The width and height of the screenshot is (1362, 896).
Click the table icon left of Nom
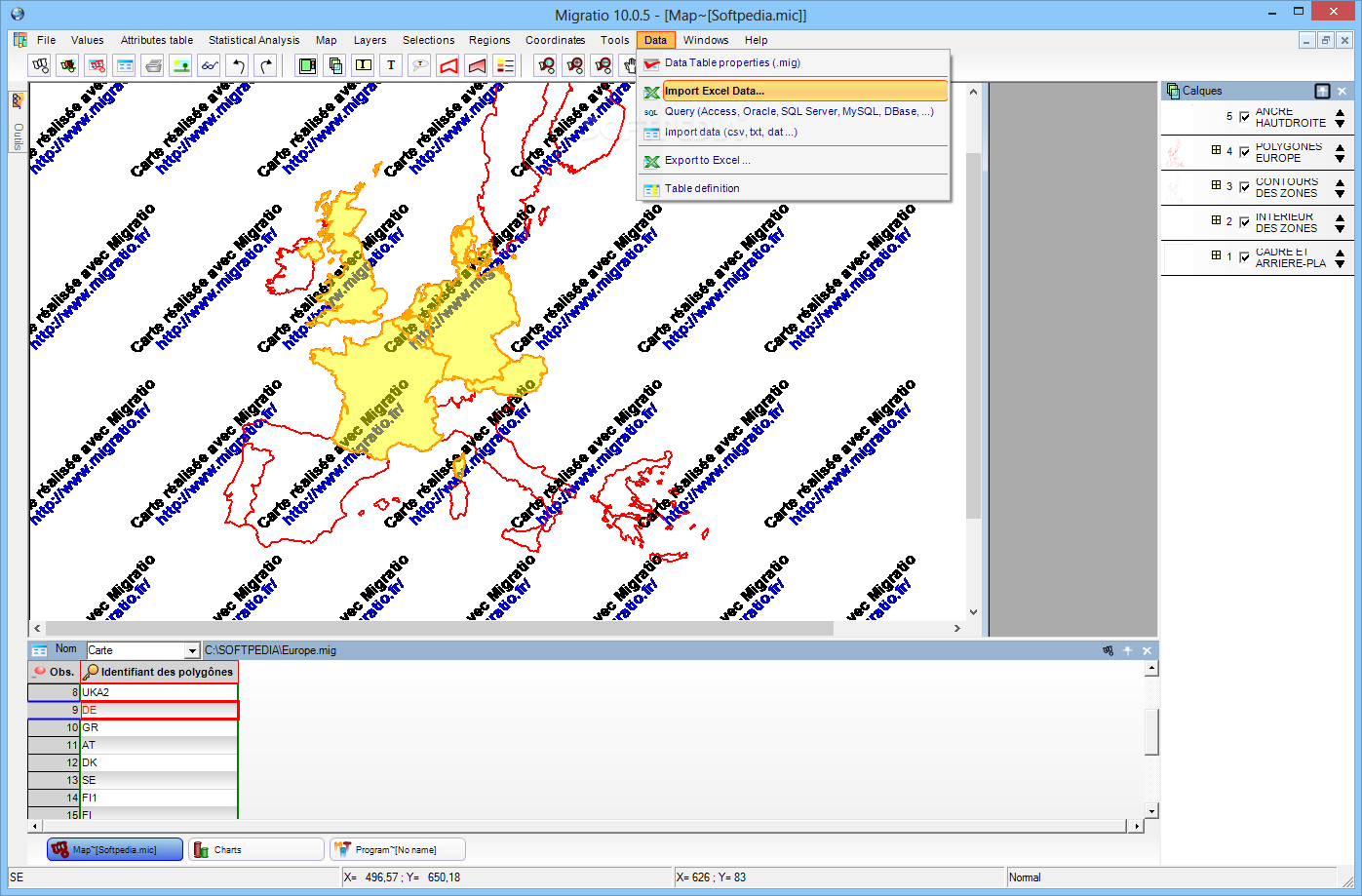click(x=39, y=650)
